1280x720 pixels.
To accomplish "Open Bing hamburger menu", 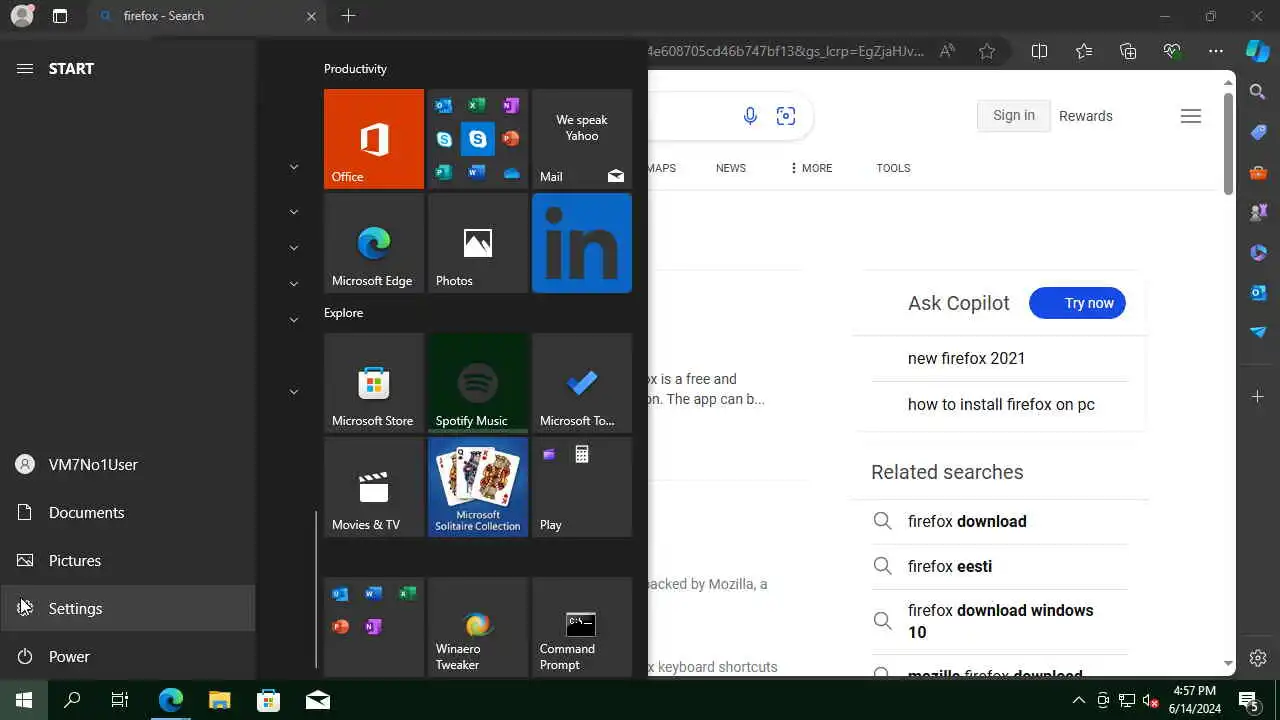I will pyautogui.click(x=1191, y=116).
